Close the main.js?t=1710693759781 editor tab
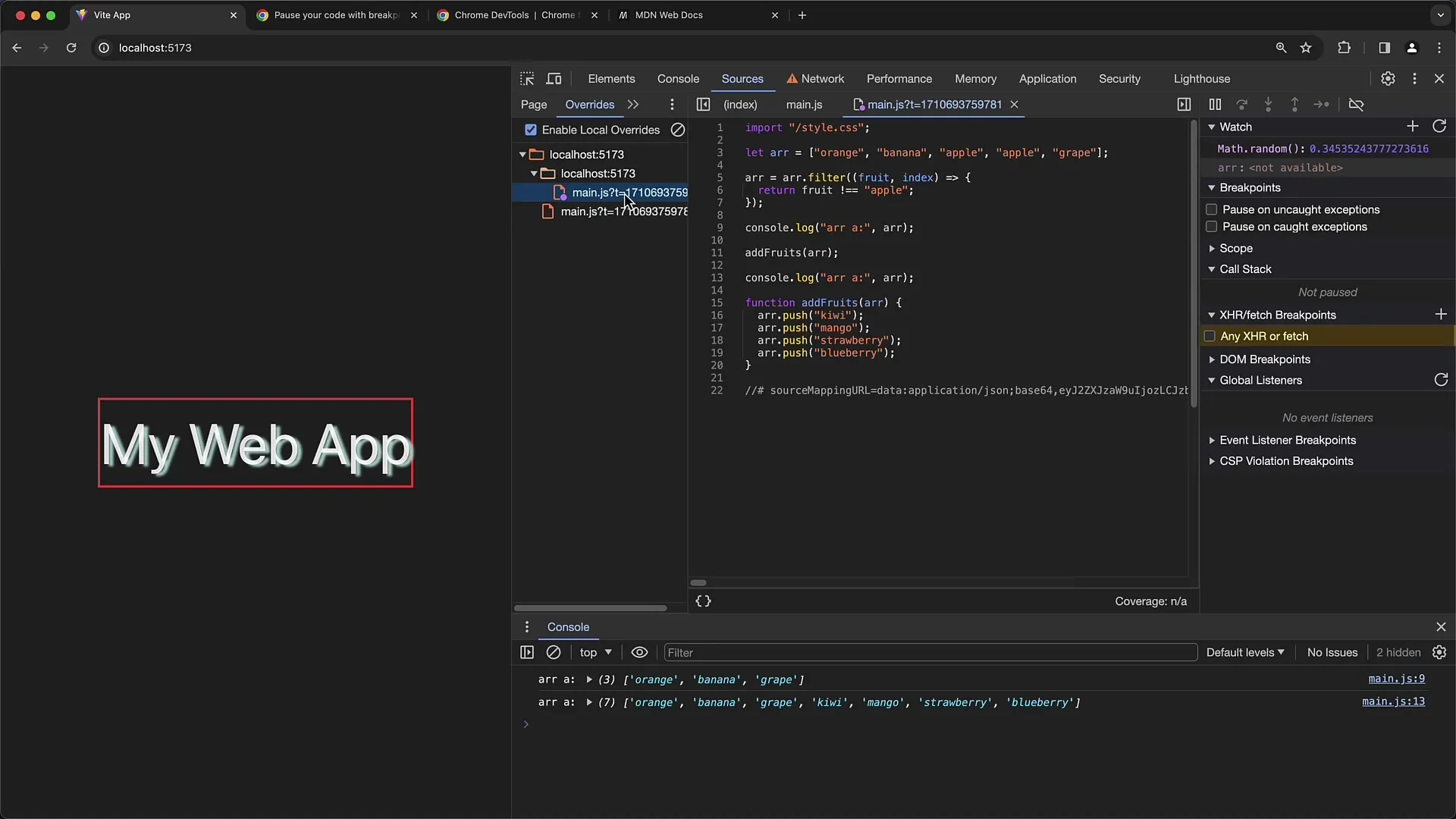Image resolution: width=1456 pixels, height=819 pixels. pyautogui.click(x=1014, y=105)
